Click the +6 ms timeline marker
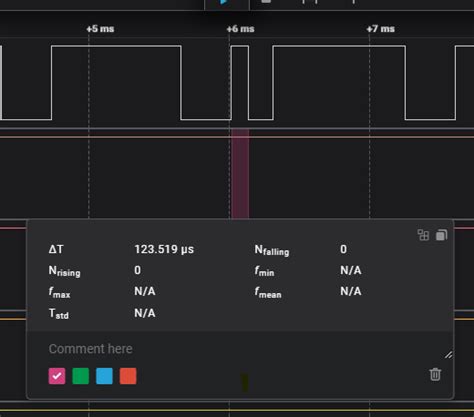The image size is (474, 417). click(240, 29)
